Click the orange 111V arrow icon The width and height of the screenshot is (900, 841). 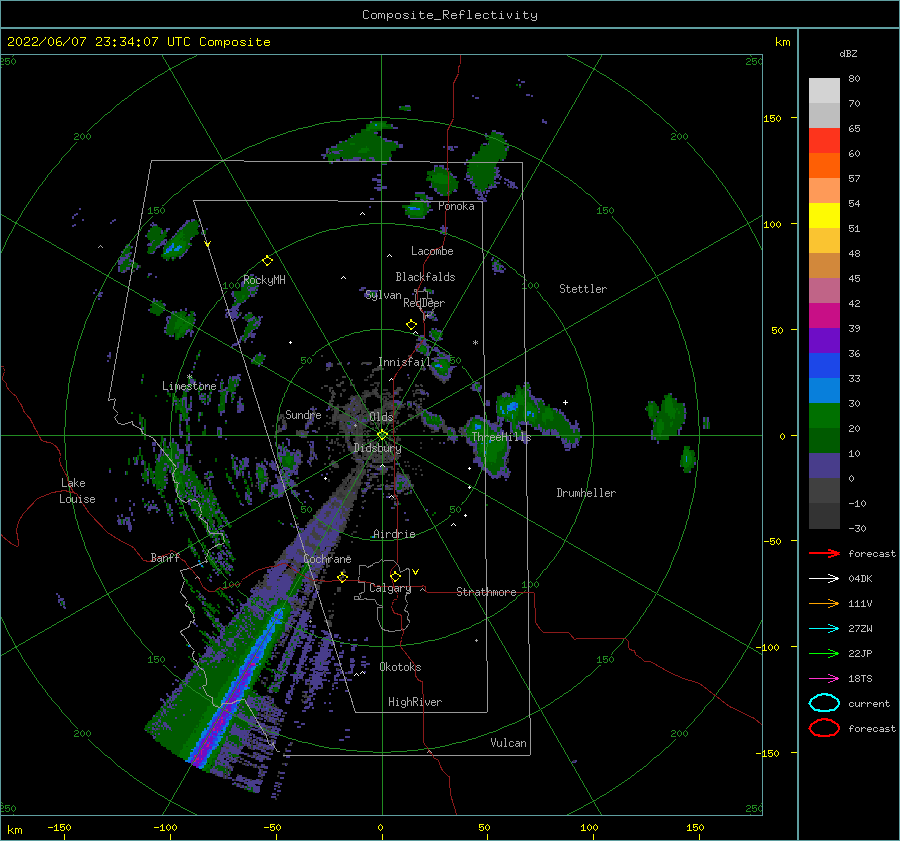[x=824, y=603]
